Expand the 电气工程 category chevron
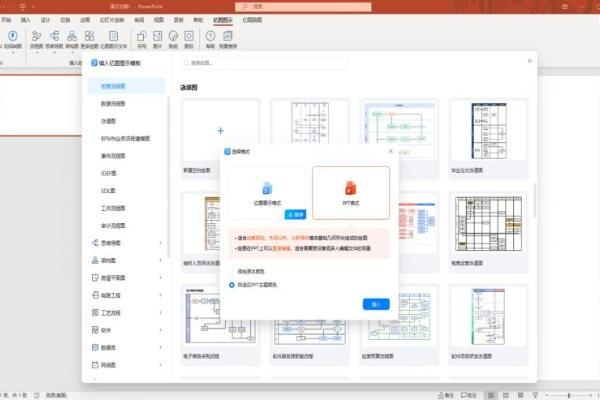600x400 pixels. tap(160, 295)
